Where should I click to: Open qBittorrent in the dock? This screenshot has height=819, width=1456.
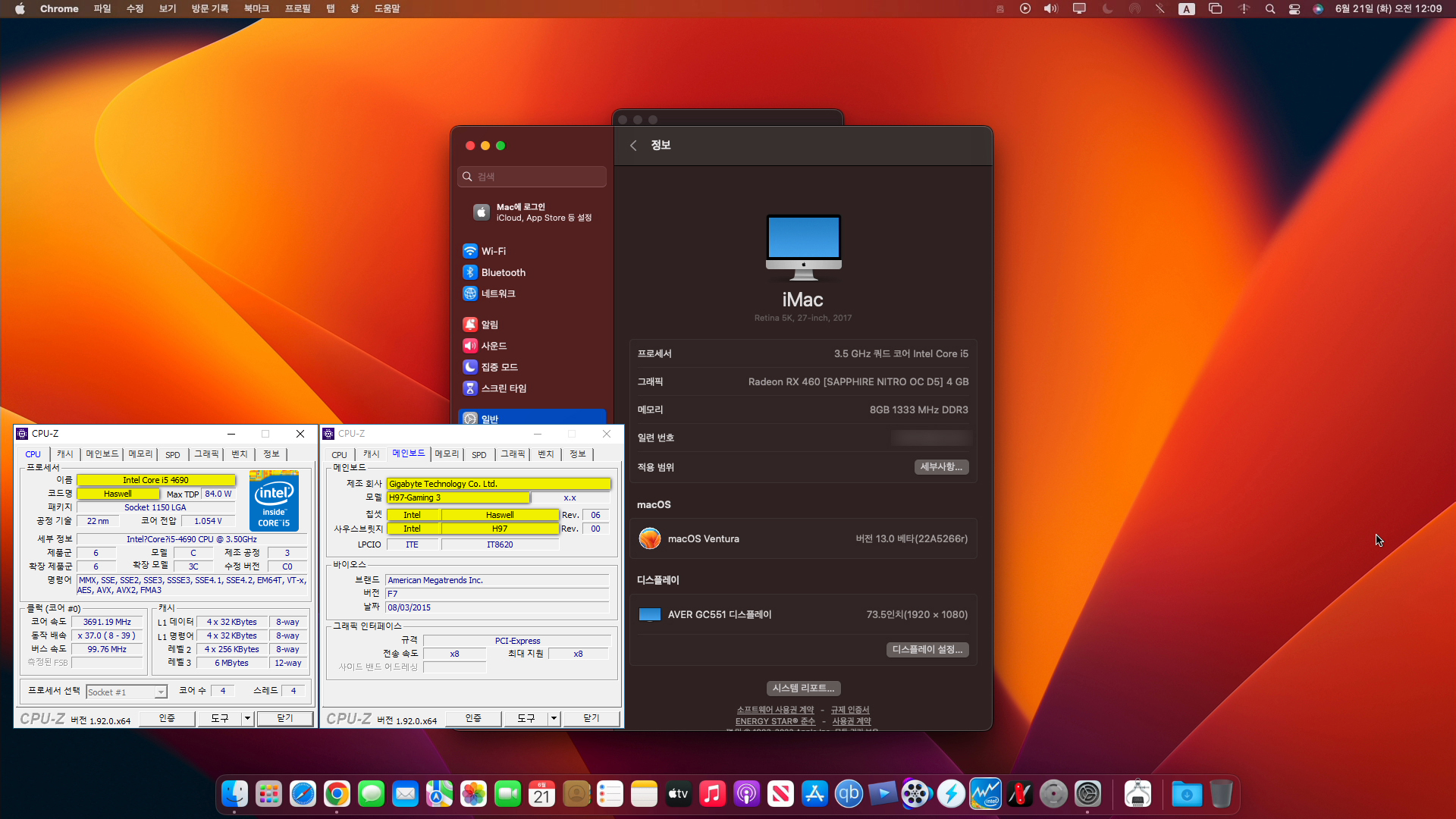[849, 794]
